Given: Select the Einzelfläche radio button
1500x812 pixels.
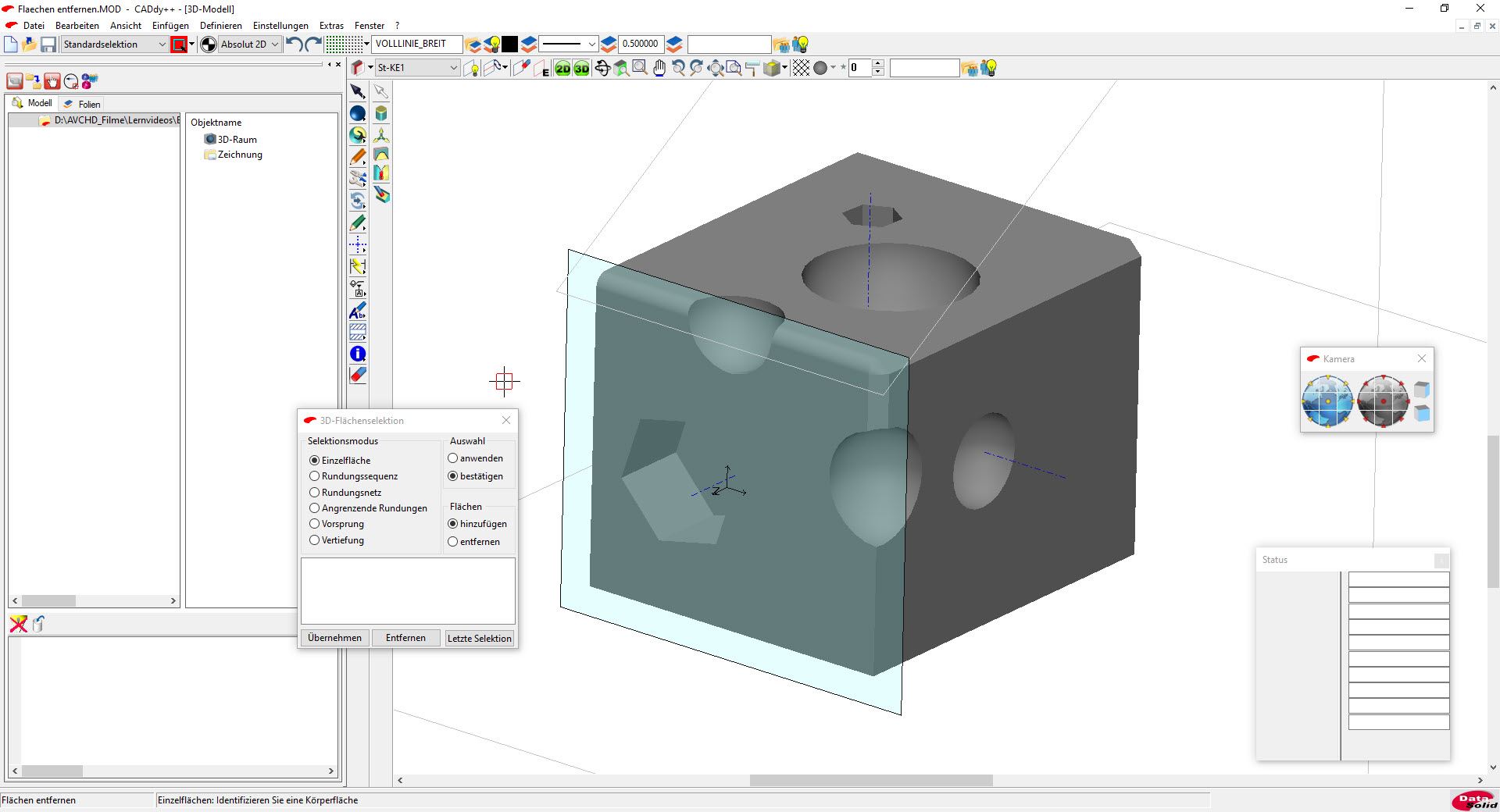Looking at the screenshot, I should tap(315, 461).
